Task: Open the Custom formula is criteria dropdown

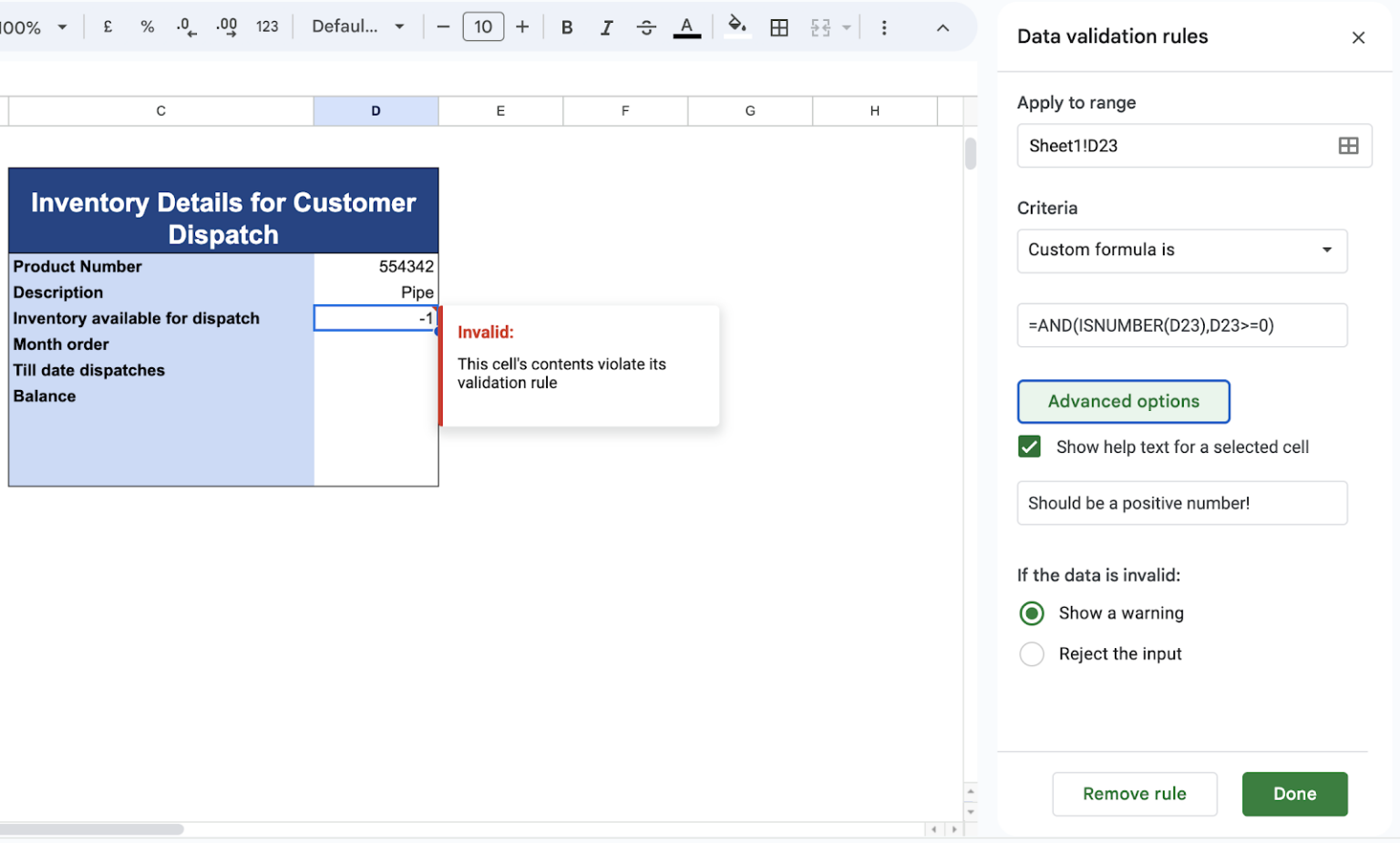Action: point(1181,251)
